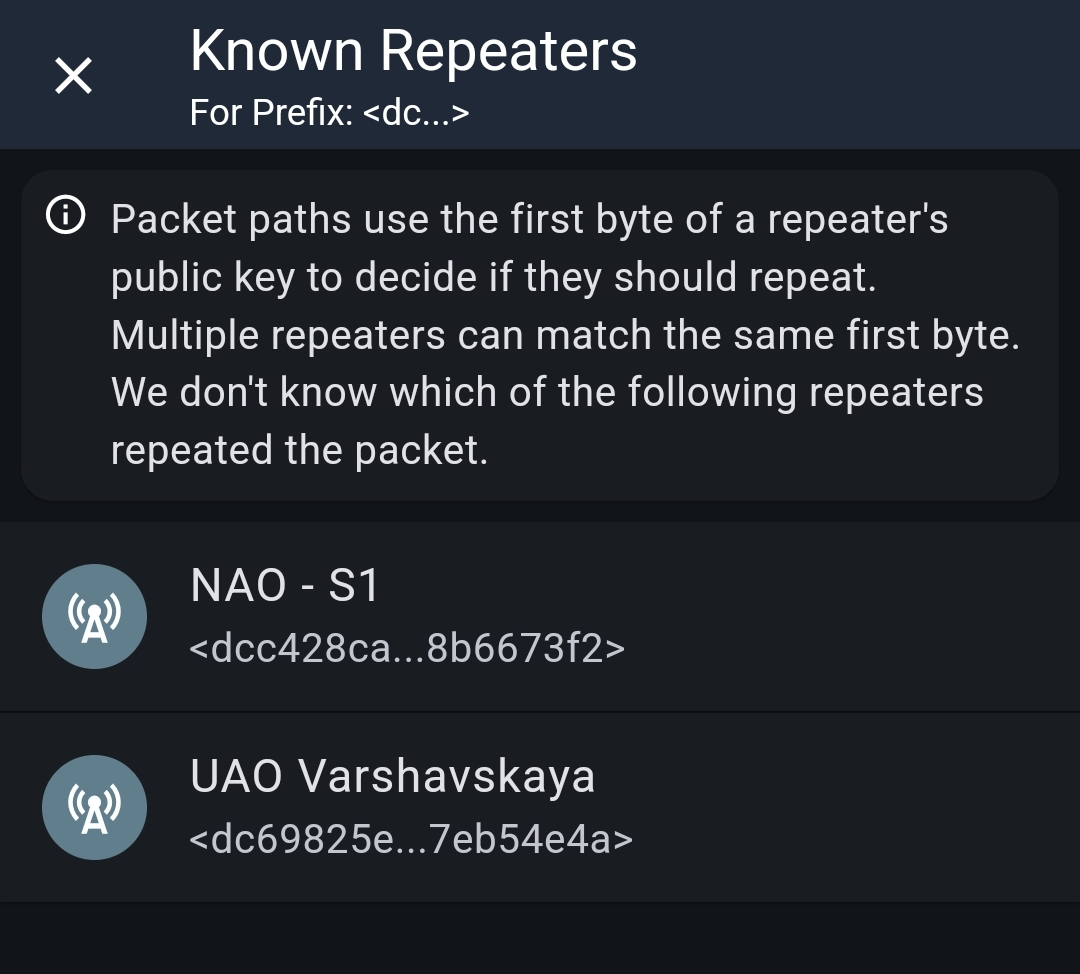Click public key dcc428ca...8b6673f2
This screenshot has height=974, width=1080.
point(406,648)
